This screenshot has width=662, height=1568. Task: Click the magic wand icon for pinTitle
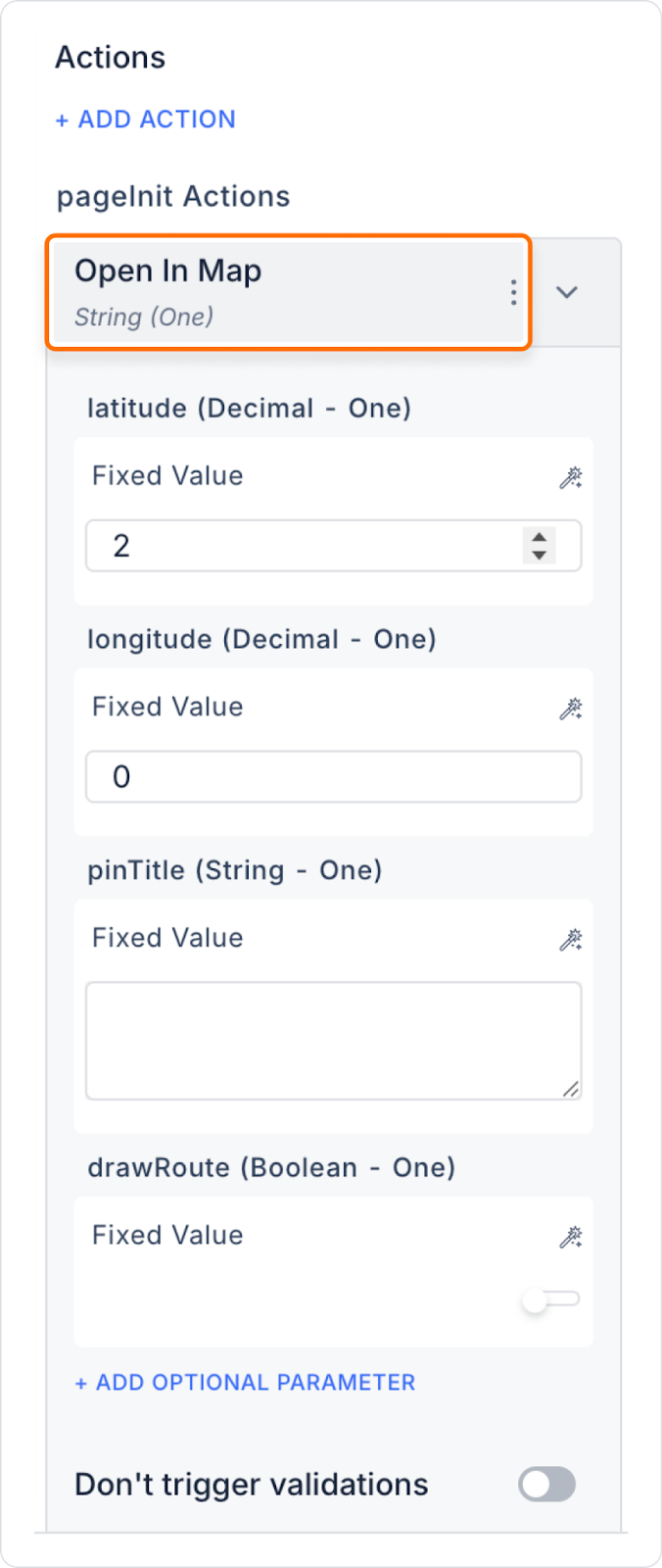click(x=570, y=940)
